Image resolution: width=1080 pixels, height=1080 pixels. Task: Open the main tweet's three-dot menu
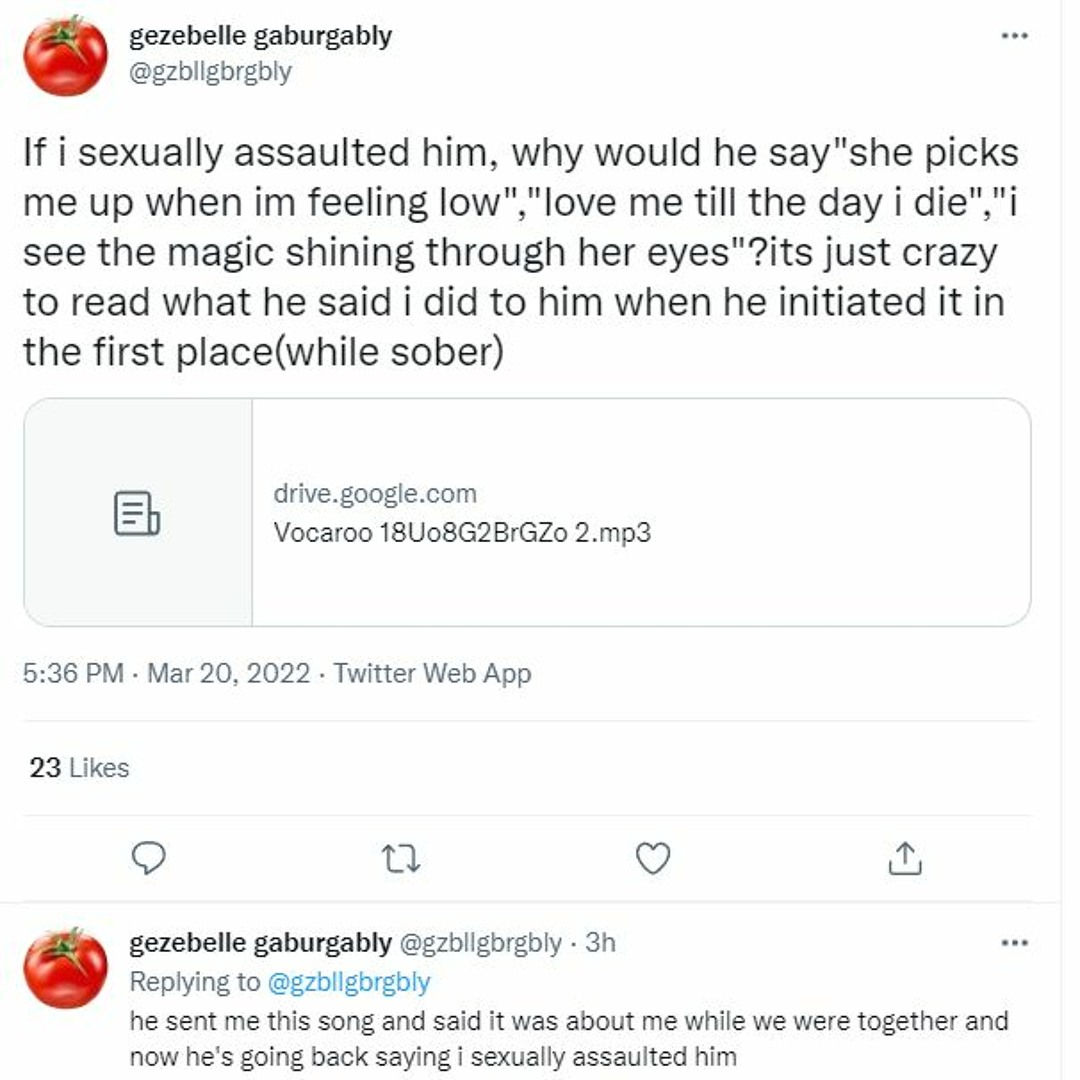point(1014,36)
